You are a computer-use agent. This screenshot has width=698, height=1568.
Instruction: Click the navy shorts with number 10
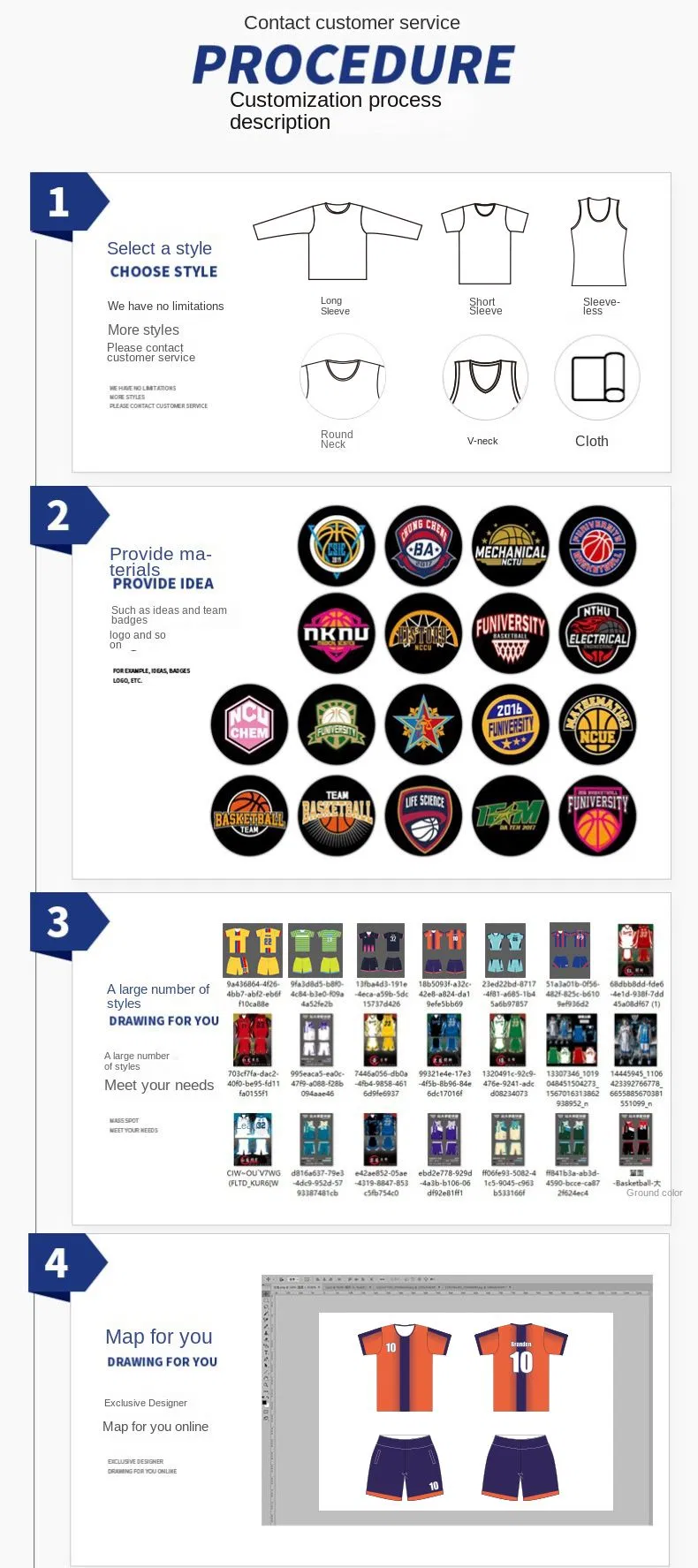click(x=405, y=1467)
